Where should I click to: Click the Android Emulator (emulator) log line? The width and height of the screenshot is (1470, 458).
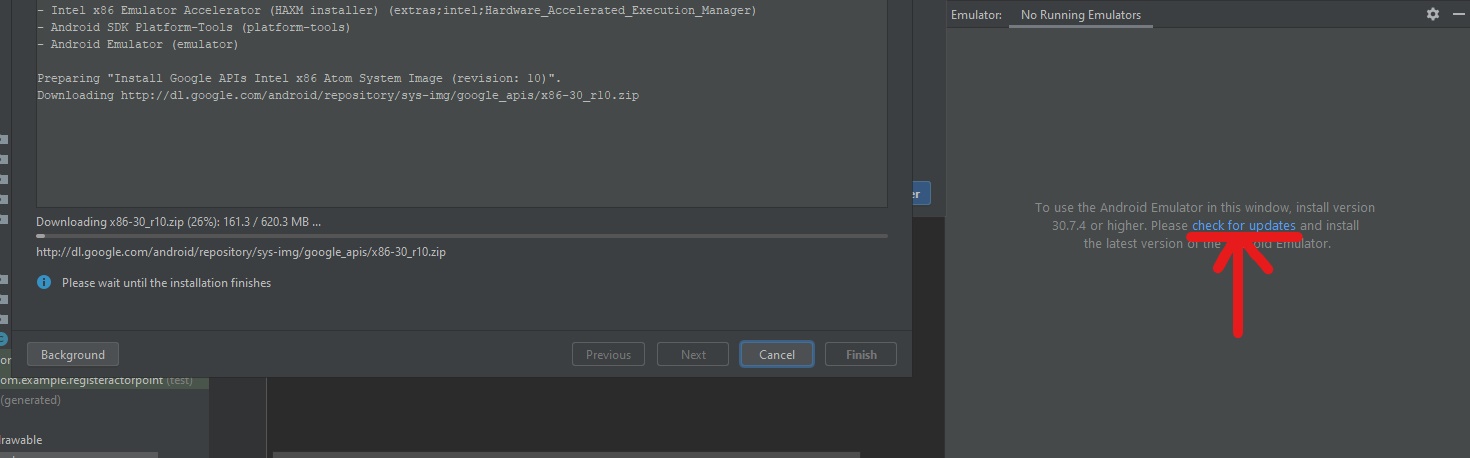[x=137, y=44]
